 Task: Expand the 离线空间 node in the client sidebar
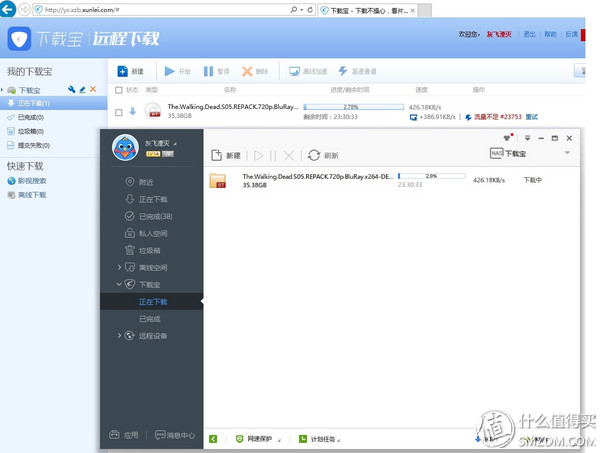tap(119, 267)
